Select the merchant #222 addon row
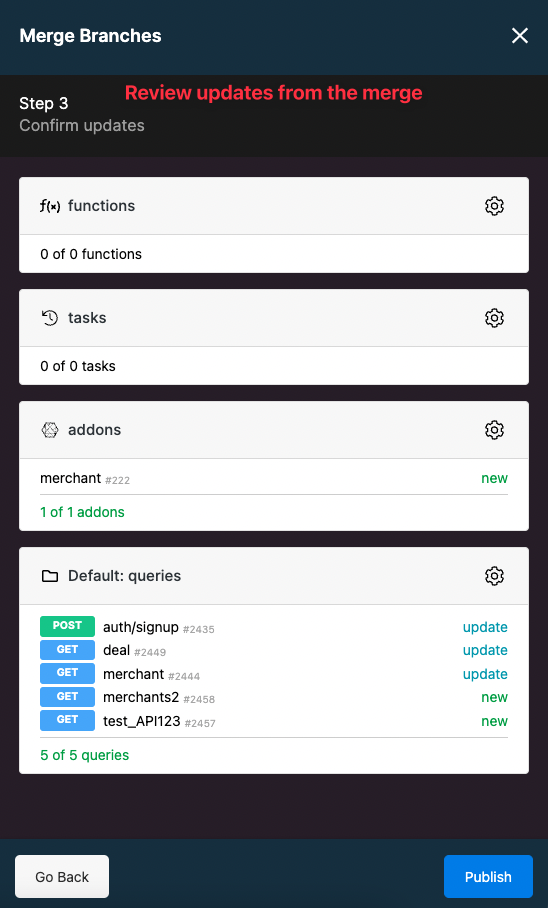The width and height of the screenshot is (548, 908). (x=274, y=478)
